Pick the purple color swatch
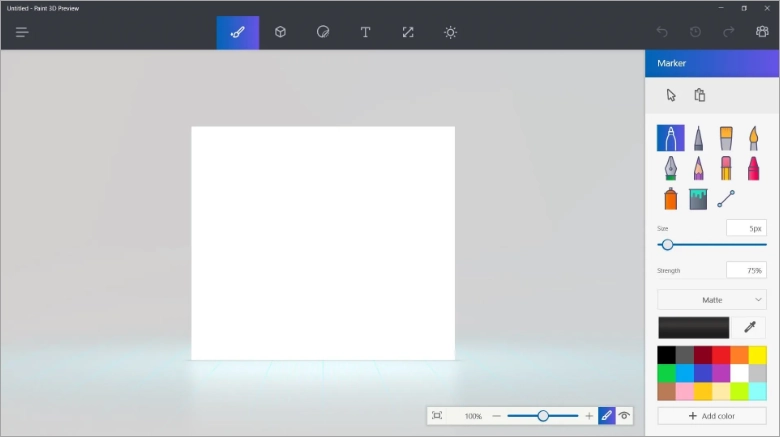This screenshot has height=437, width=780. [721, 373]
